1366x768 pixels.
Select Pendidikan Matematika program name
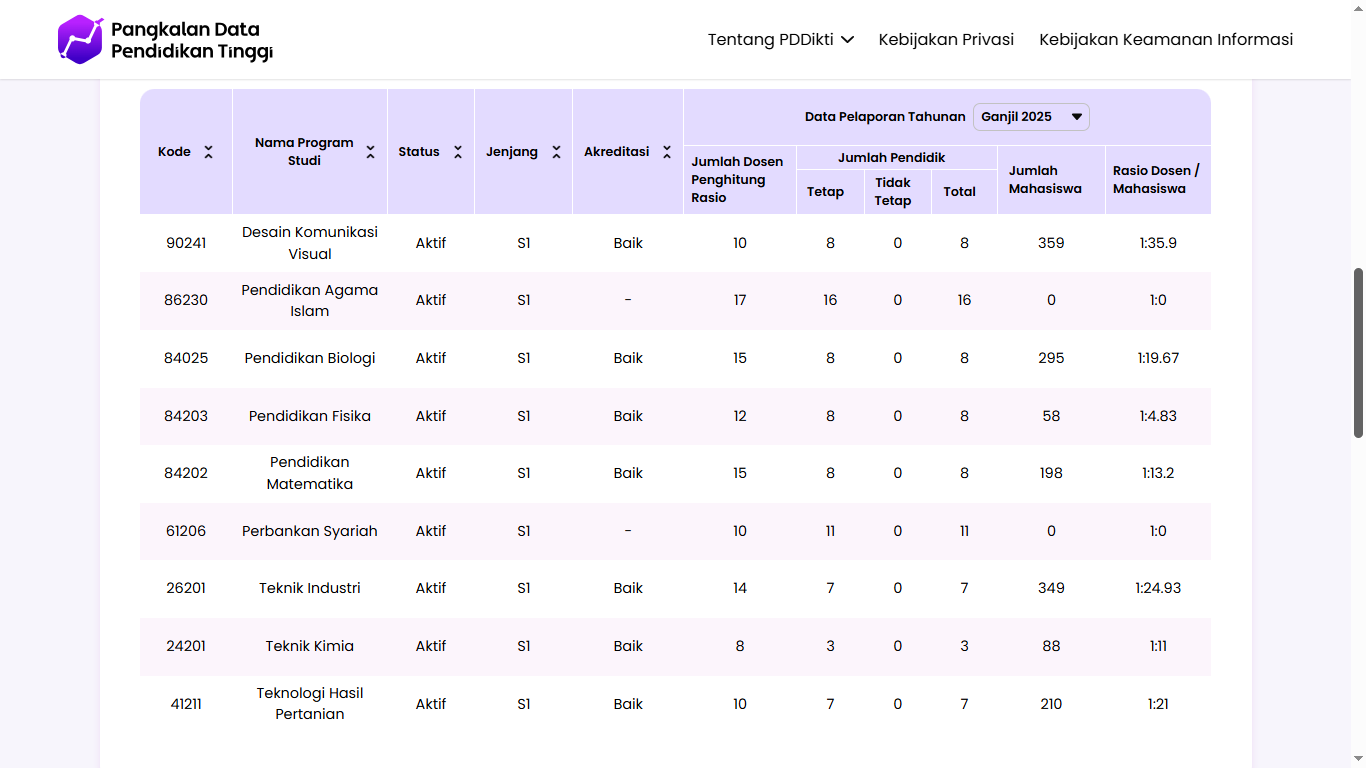pos(310,473)
